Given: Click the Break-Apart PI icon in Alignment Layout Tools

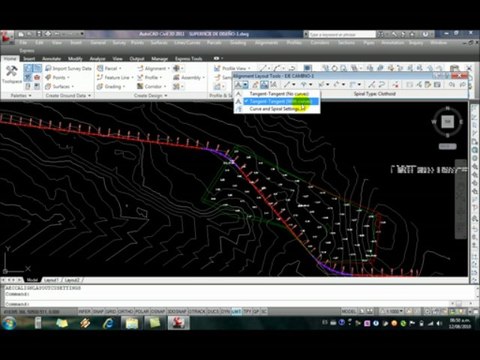Looking at the screenshot, I should point(273,85).
